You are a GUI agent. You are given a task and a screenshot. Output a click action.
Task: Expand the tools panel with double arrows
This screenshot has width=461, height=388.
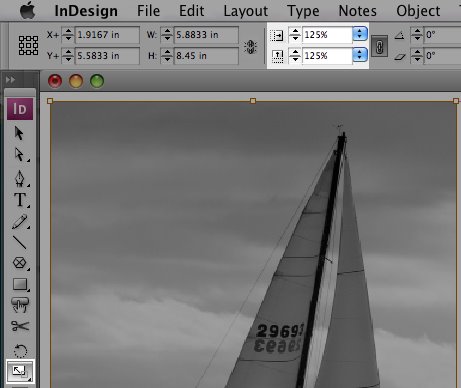click(10, 80)
